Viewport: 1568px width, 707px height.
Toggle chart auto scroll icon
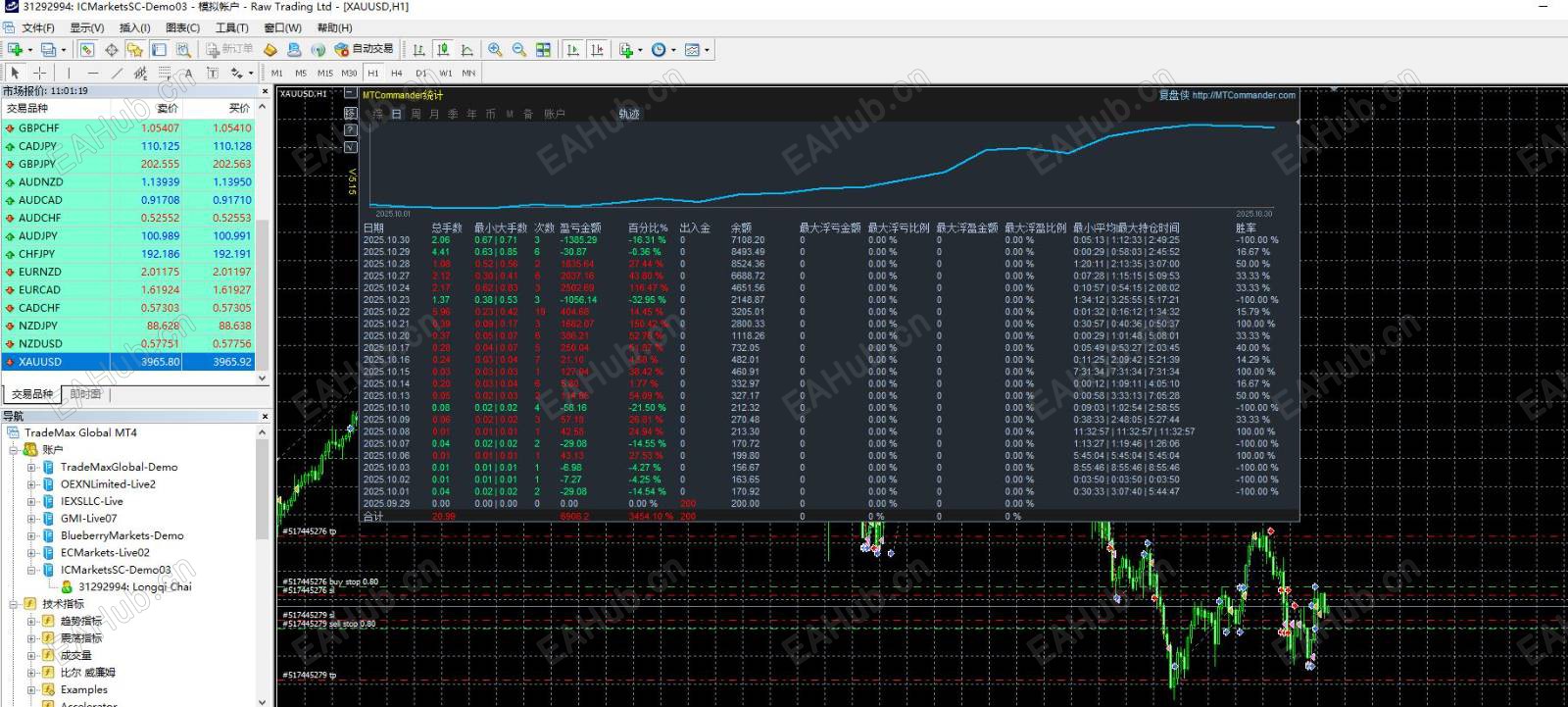pyautogui.click(x=573, y=49)
